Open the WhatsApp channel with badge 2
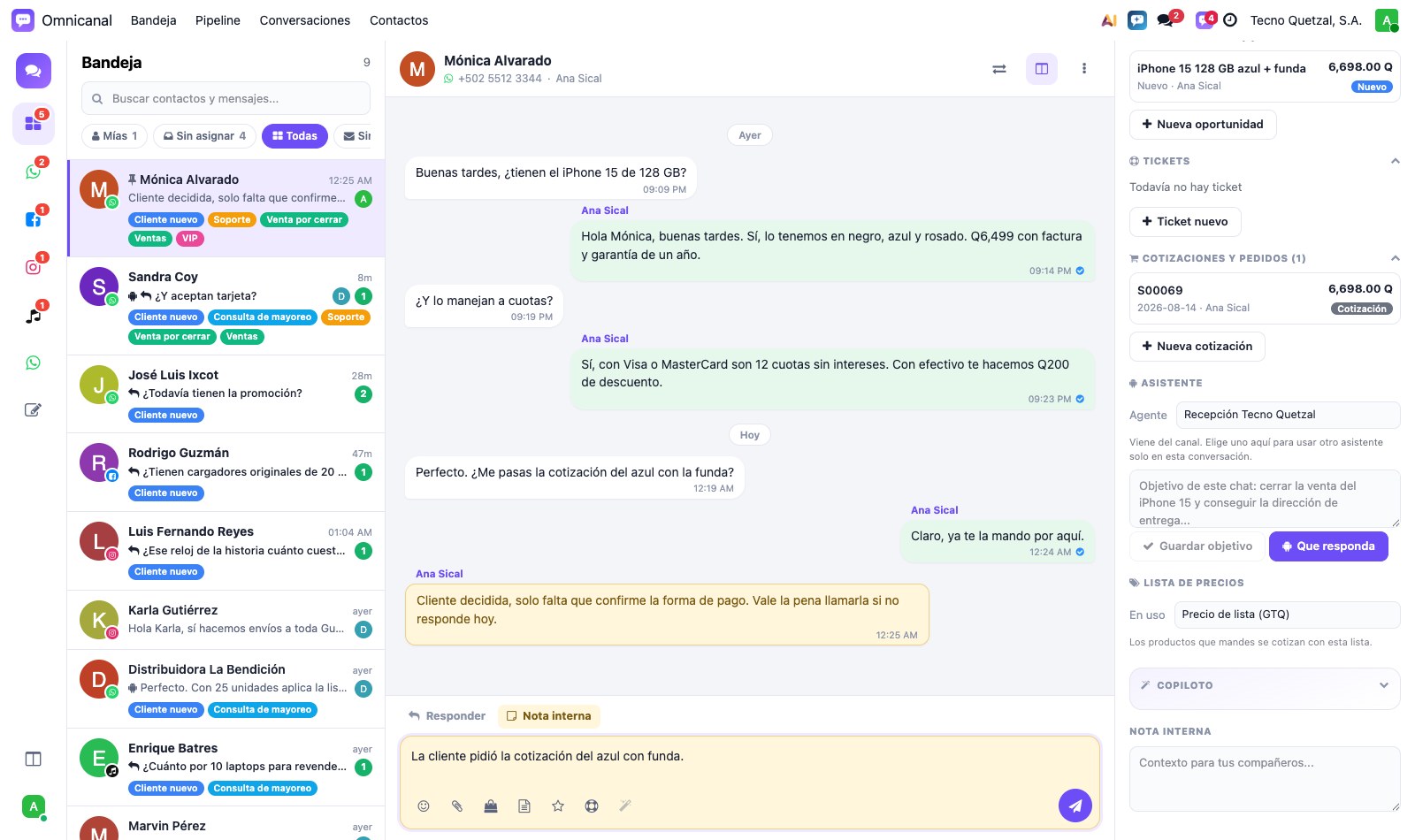The width and height of the screenshot is (1415, 840). point(34,172)
